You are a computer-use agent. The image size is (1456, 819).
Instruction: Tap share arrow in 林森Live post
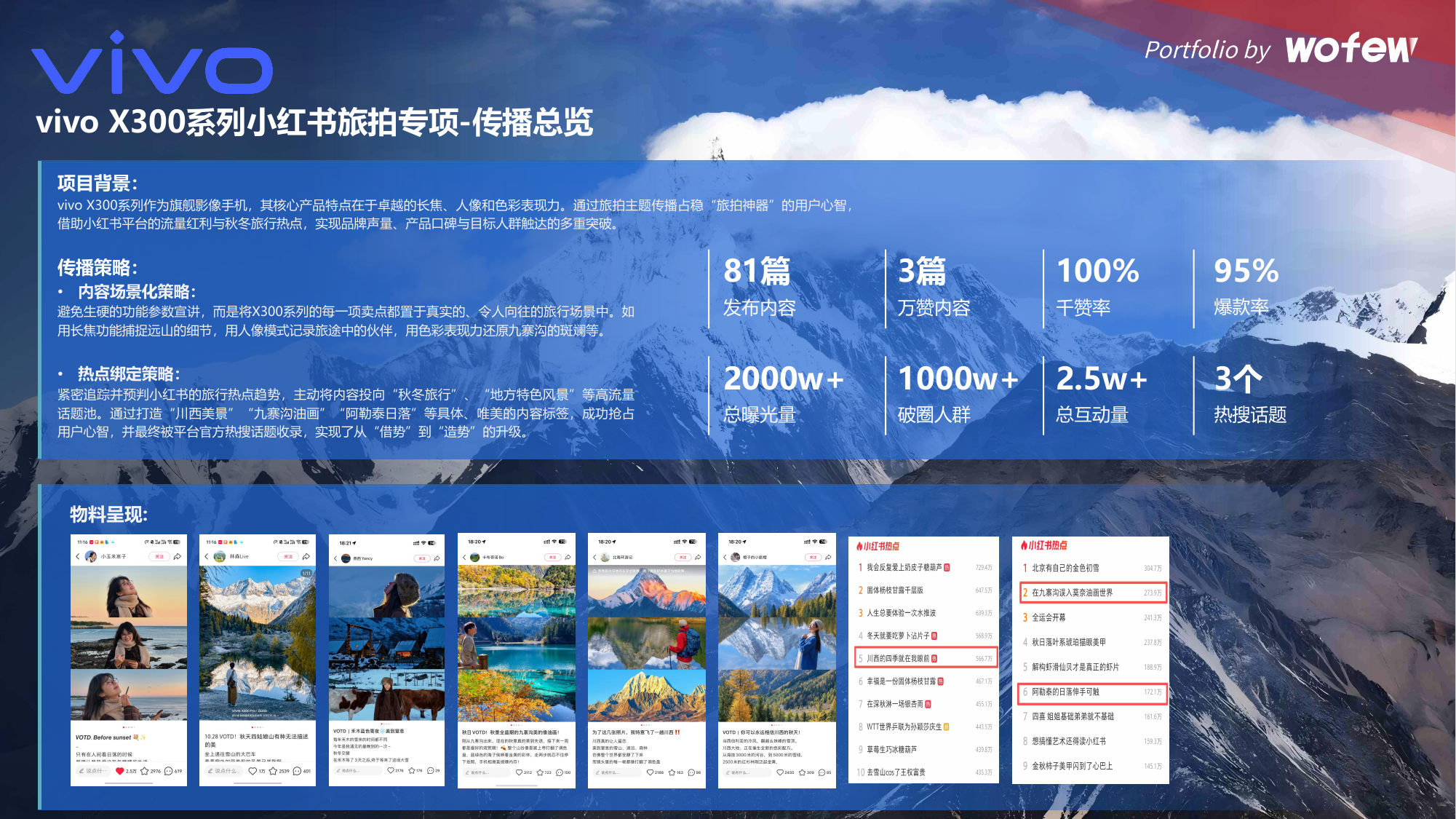306,556
